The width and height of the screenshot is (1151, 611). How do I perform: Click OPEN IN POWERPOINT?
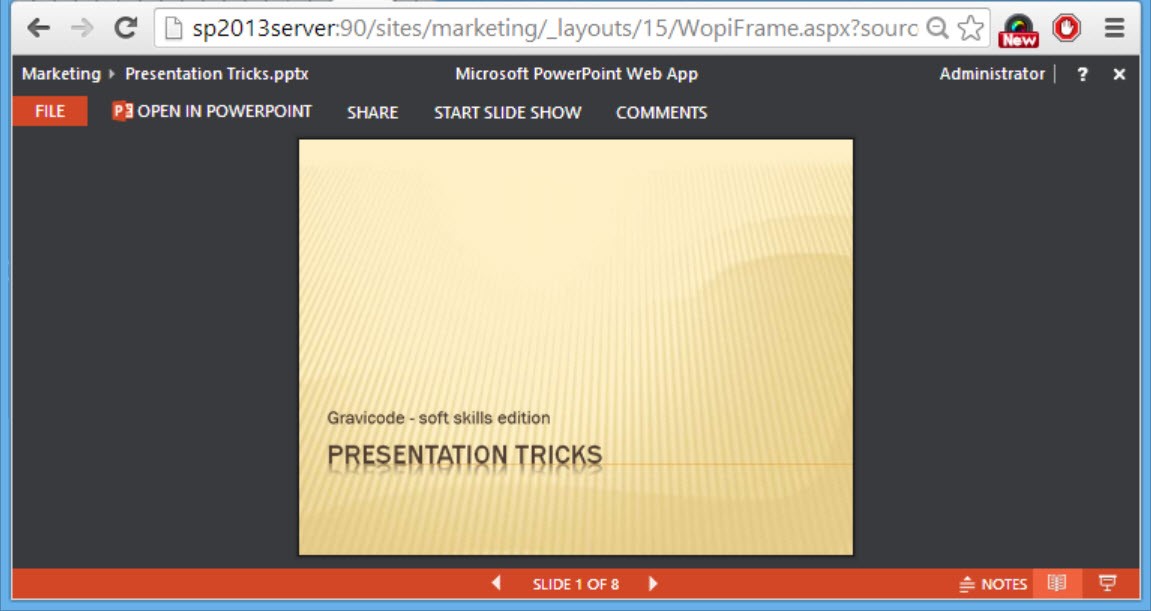click(212, 112)
